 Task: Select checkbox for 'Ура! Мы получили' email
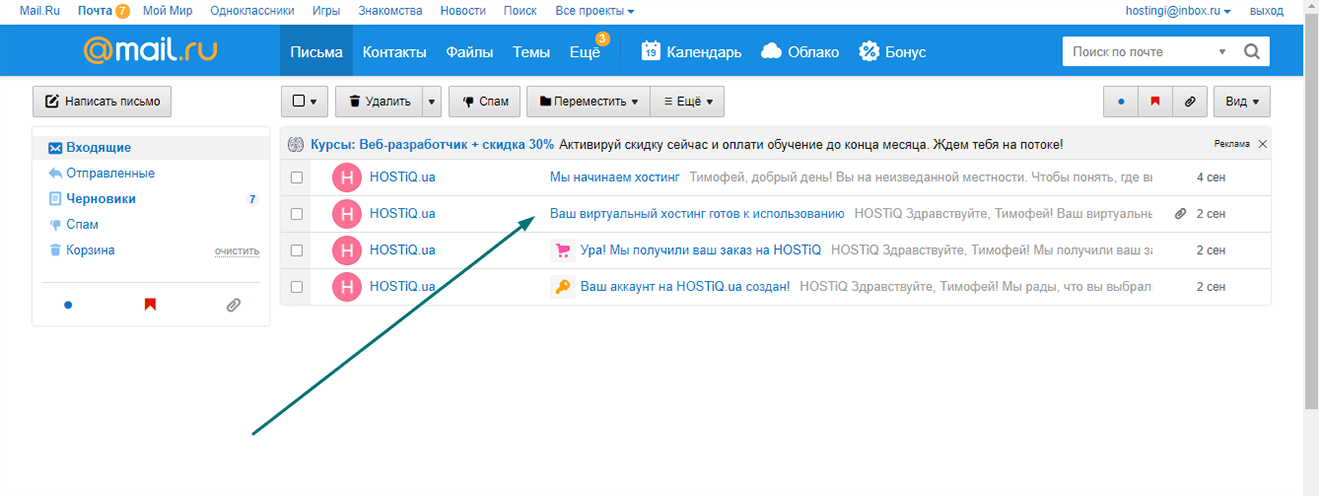coord(296,250)
